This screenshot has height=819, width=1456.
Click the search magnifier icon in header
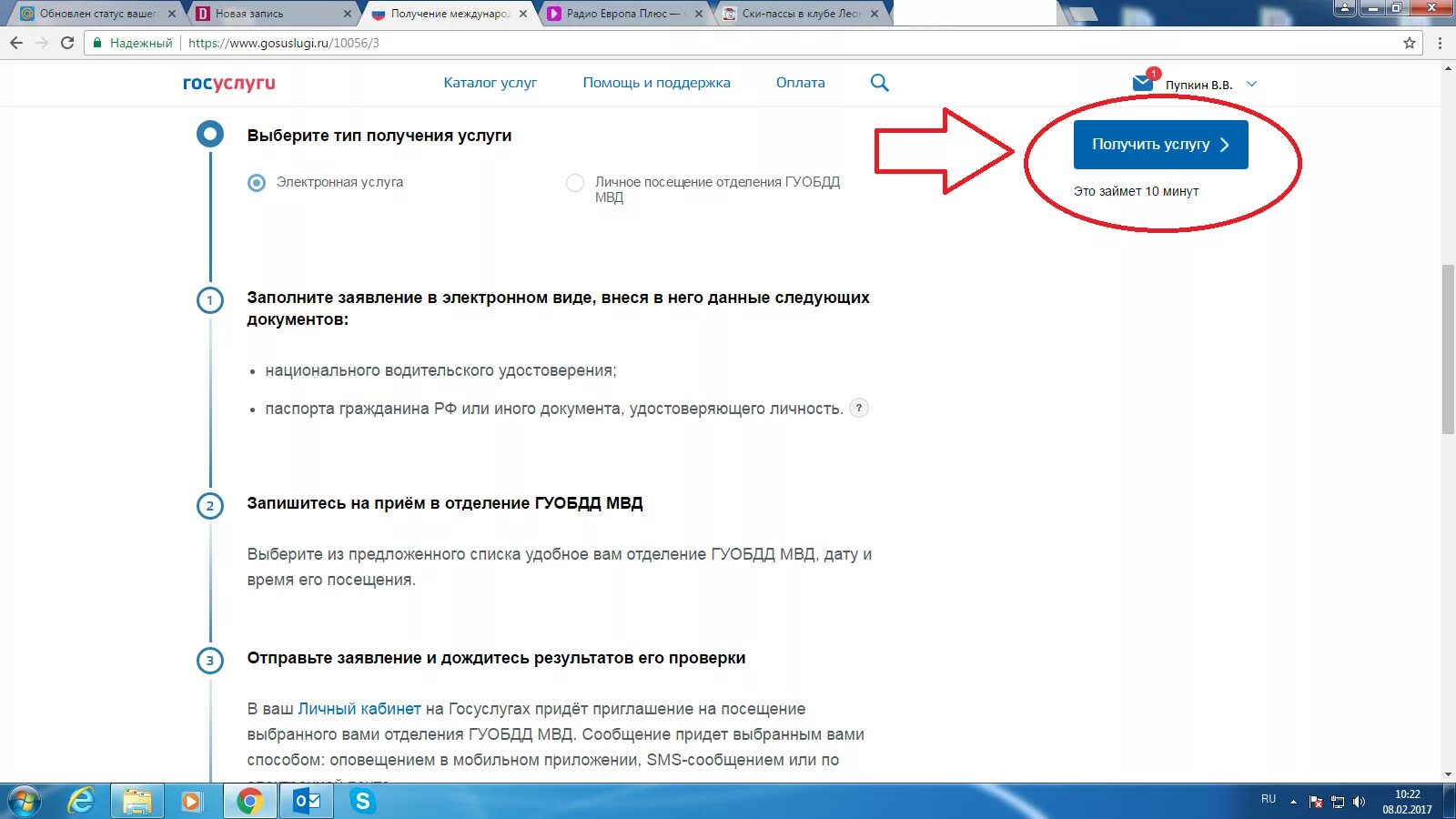(x=879, y=83)
